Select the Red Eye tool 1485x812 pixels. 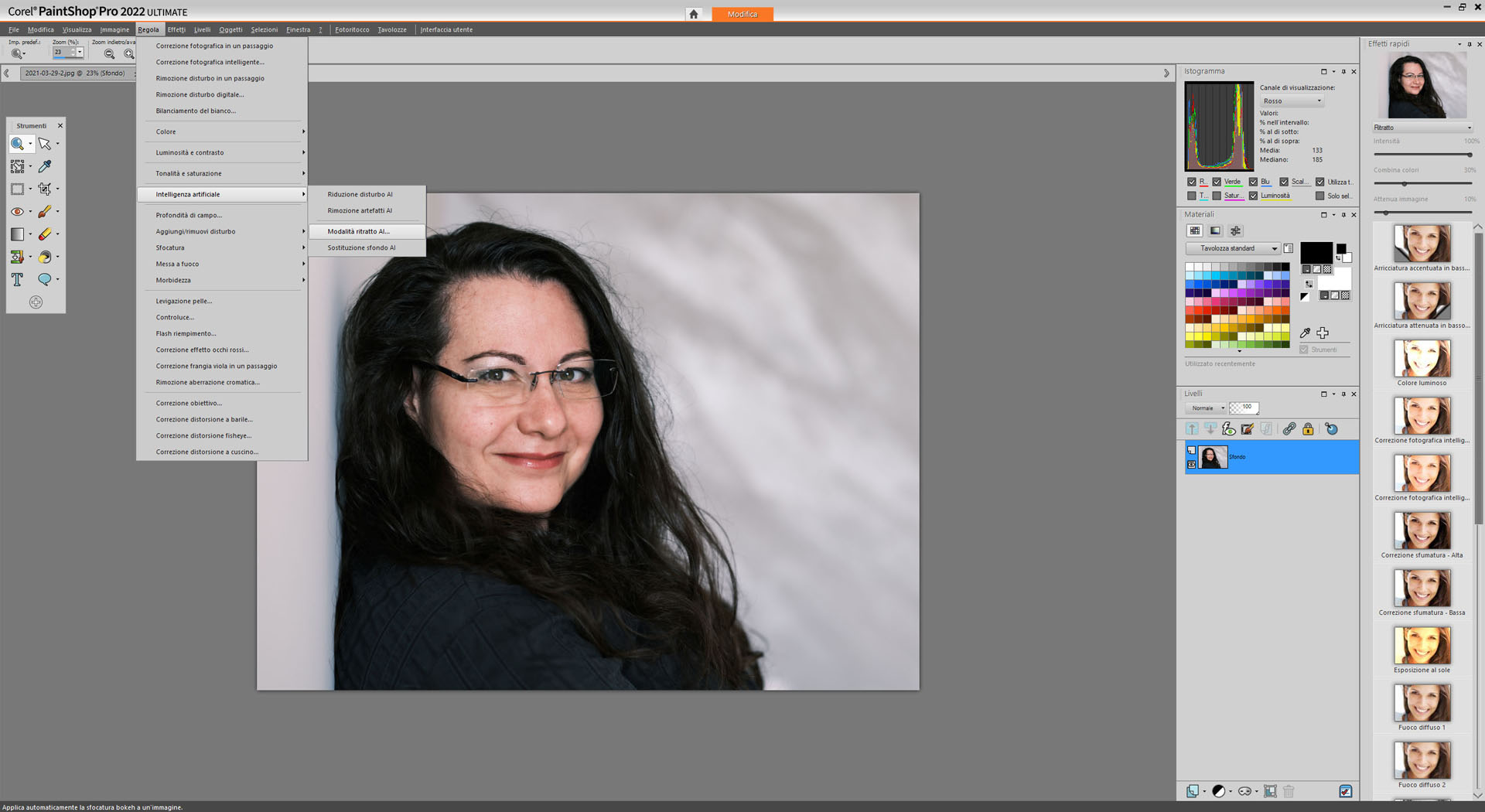(17, 211)
